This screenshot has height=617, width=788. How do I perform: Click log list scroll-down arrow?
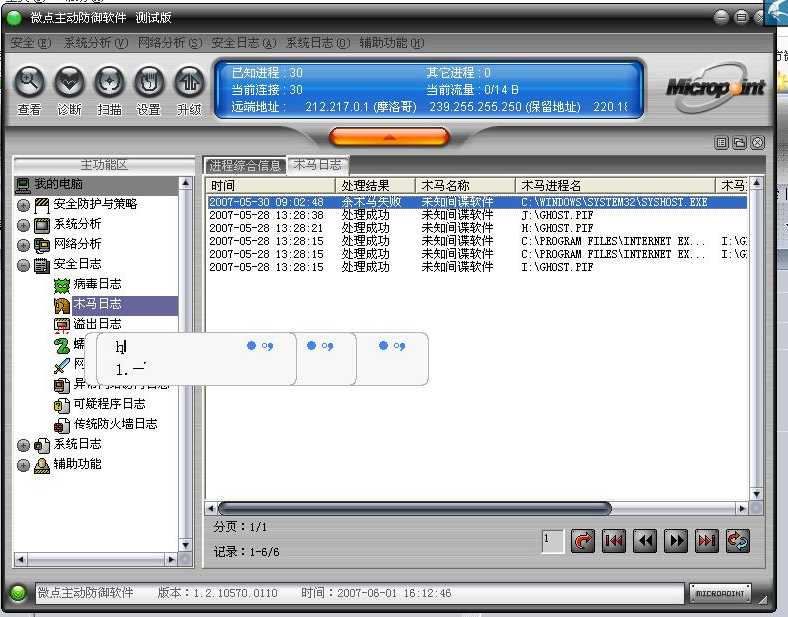(x=757, y=494)
